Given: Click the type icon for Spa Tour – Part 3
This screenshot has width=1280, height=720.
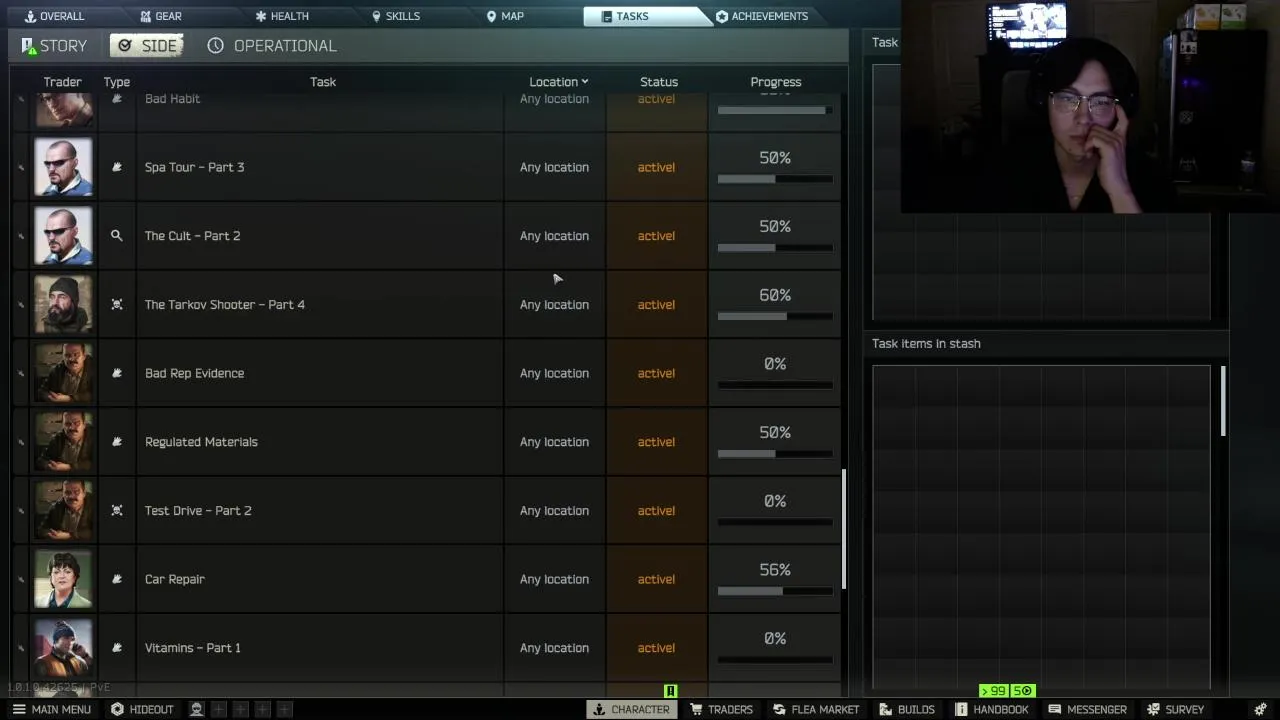Looking at the screenshot, I should point(117,167).
